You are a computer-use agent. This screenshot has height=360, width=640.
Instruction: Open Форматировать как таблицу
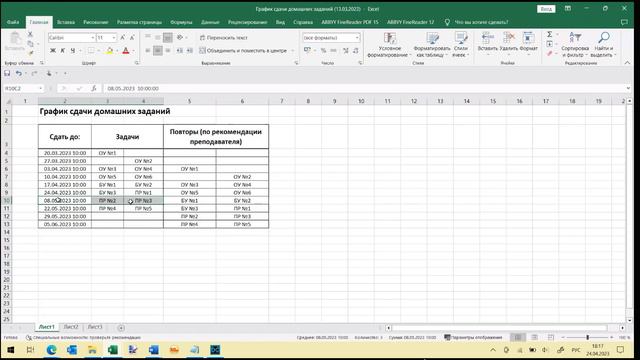point(432,44)
